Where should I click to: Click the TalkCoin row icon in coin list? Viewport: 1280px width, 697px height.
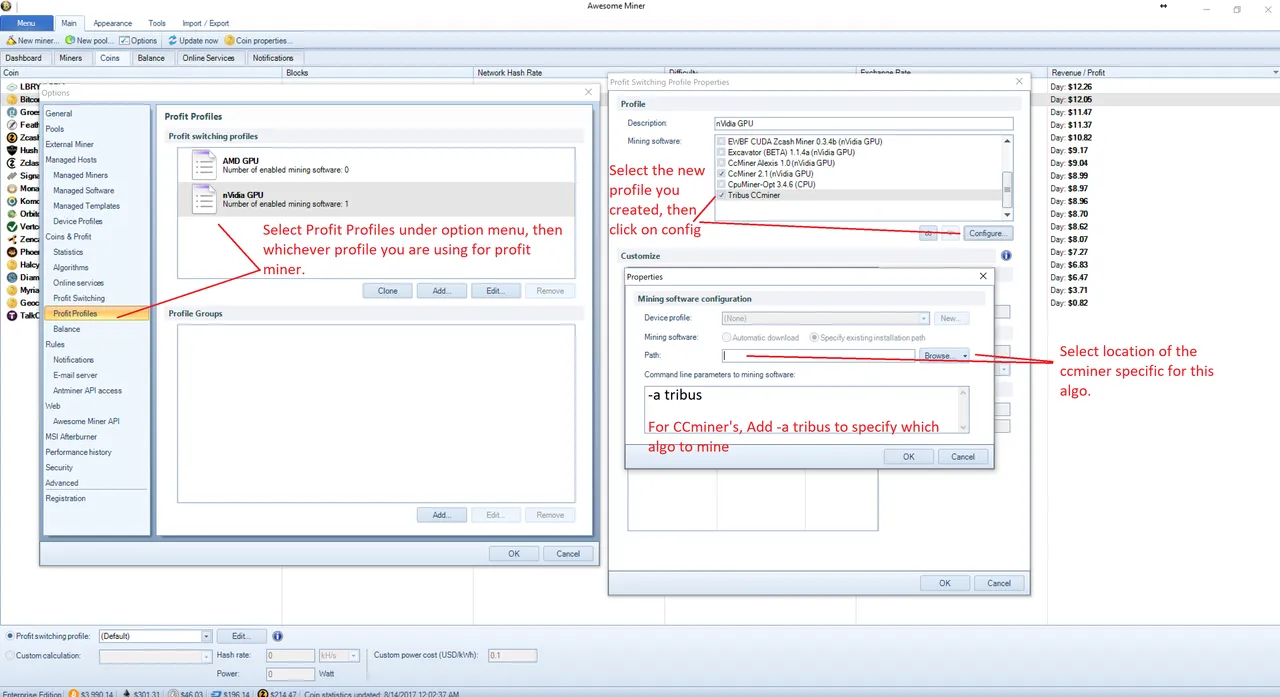pyautogui.click(x=12, y=315)
